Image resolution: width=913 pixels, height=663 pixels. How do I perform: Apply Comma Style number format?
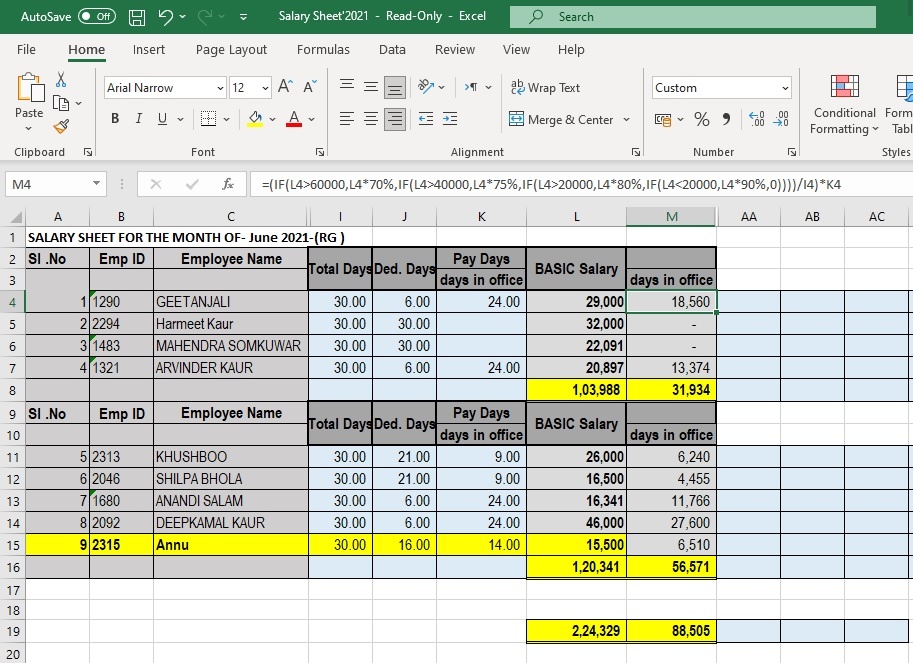coord(726,119)
